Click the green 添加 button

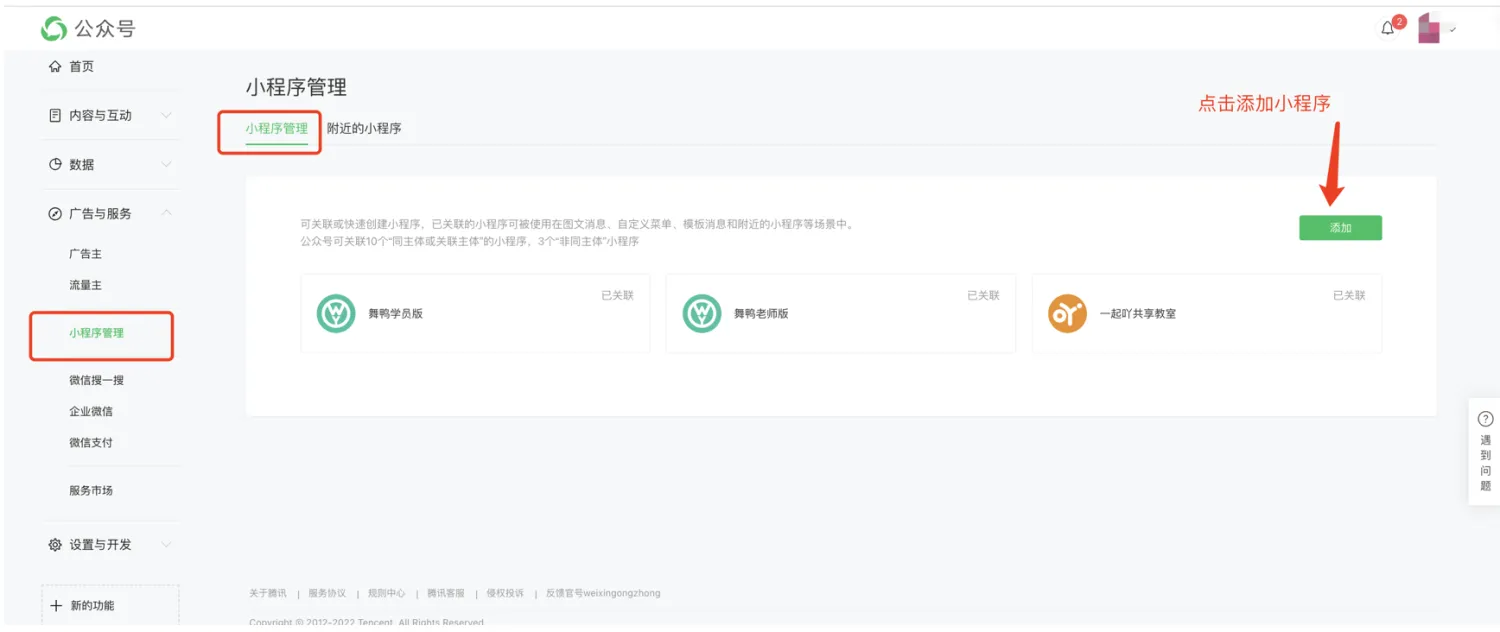click(x=1340, y=228)
